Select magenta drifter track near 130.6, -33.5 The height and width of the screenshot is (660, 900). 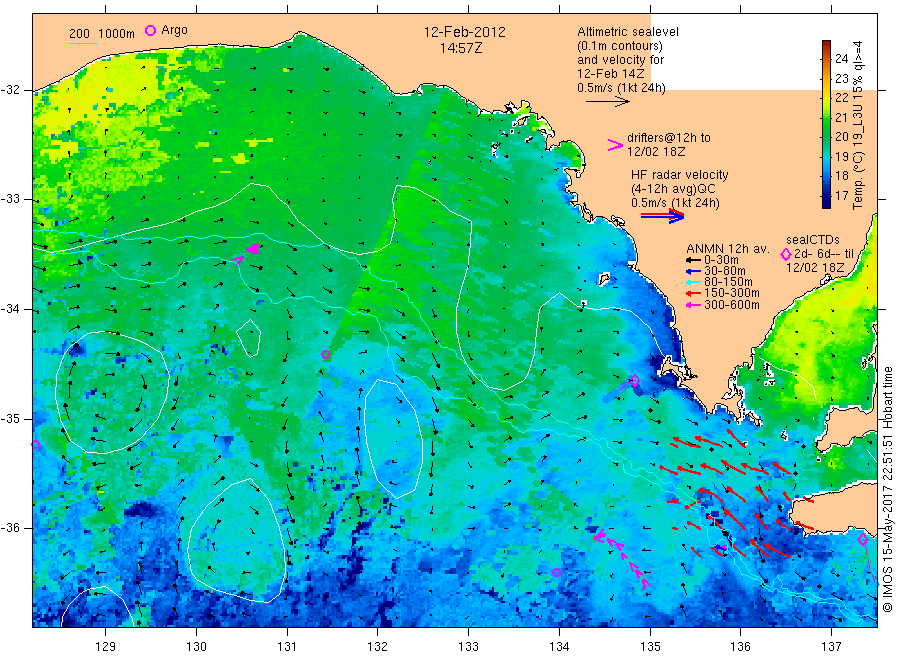pyautogui.click(x=248, y=254)
